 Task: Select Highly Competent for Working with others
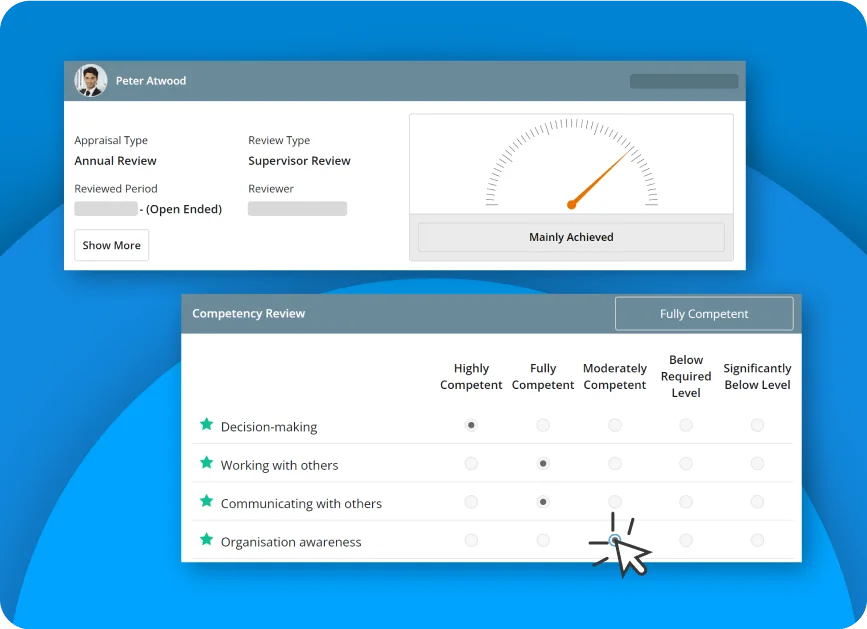tap(471, 463)
